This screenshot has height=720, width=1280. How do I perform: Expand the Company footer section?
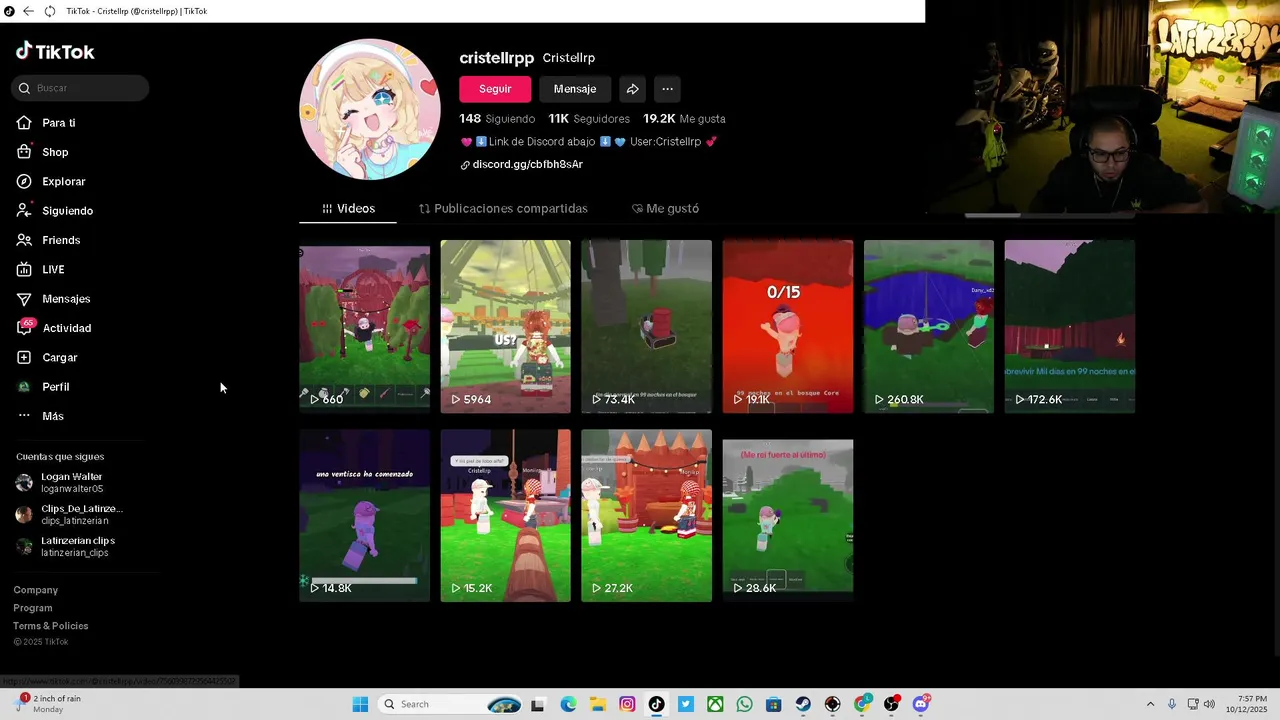(x=36, y=590)
